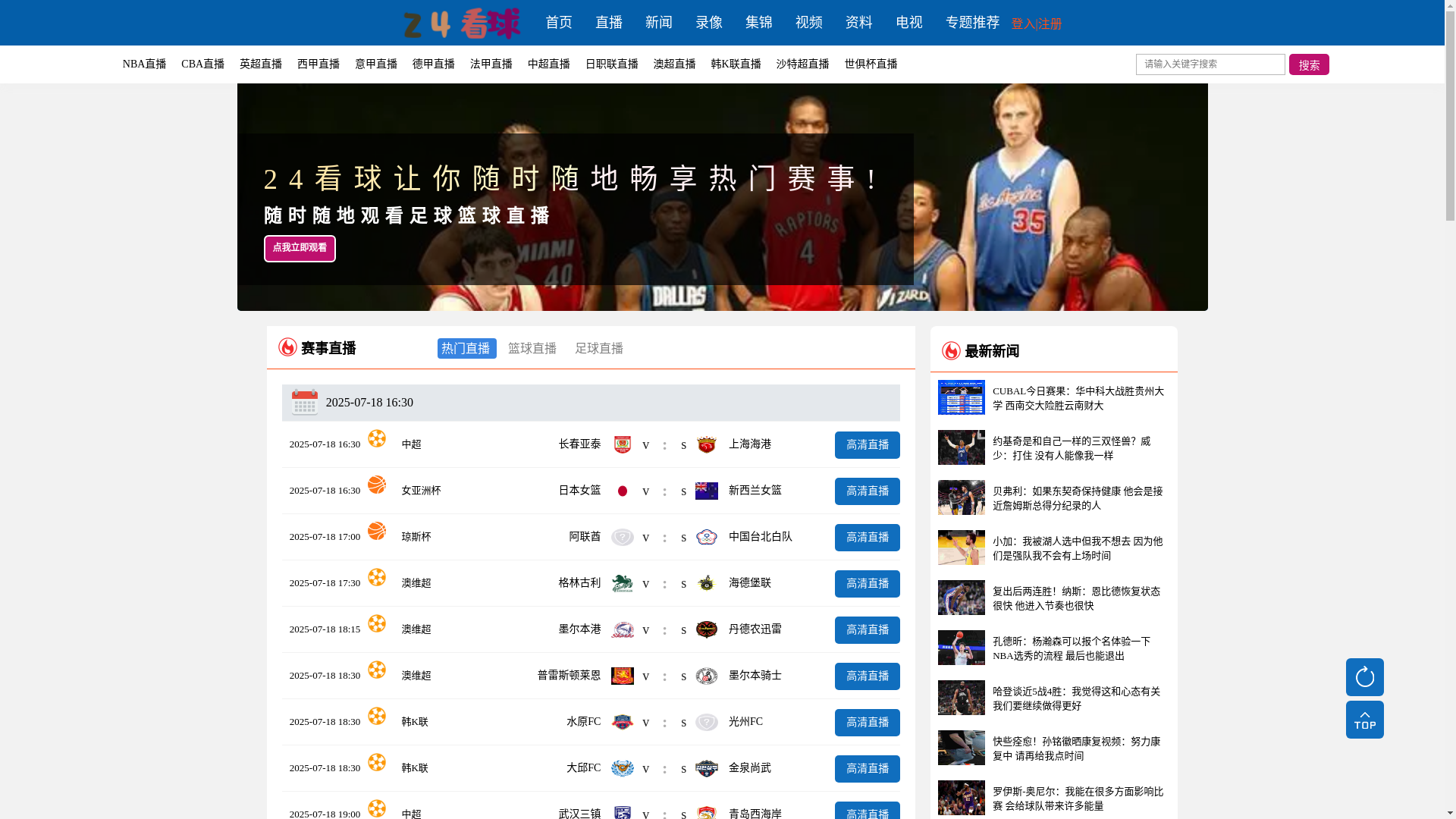
Task: Click 高清直播 for 水原FC match
Action: coord(868,723)
